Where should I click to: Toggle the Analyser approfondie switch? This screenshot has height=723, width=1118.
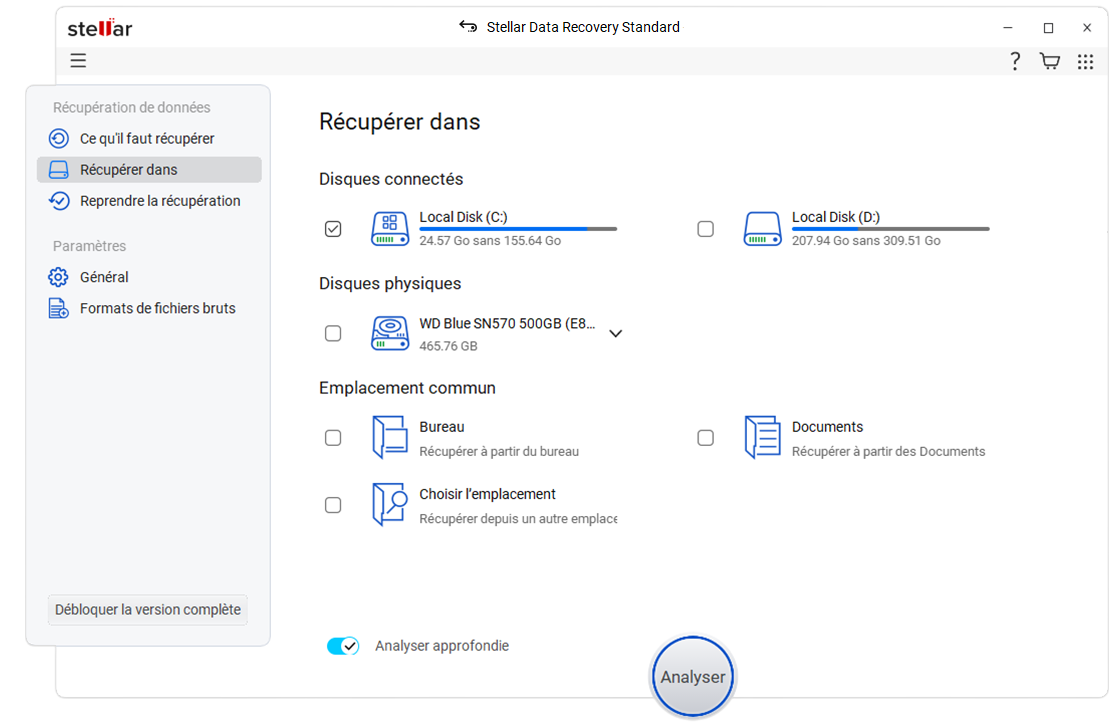click(x=343, y=646)
